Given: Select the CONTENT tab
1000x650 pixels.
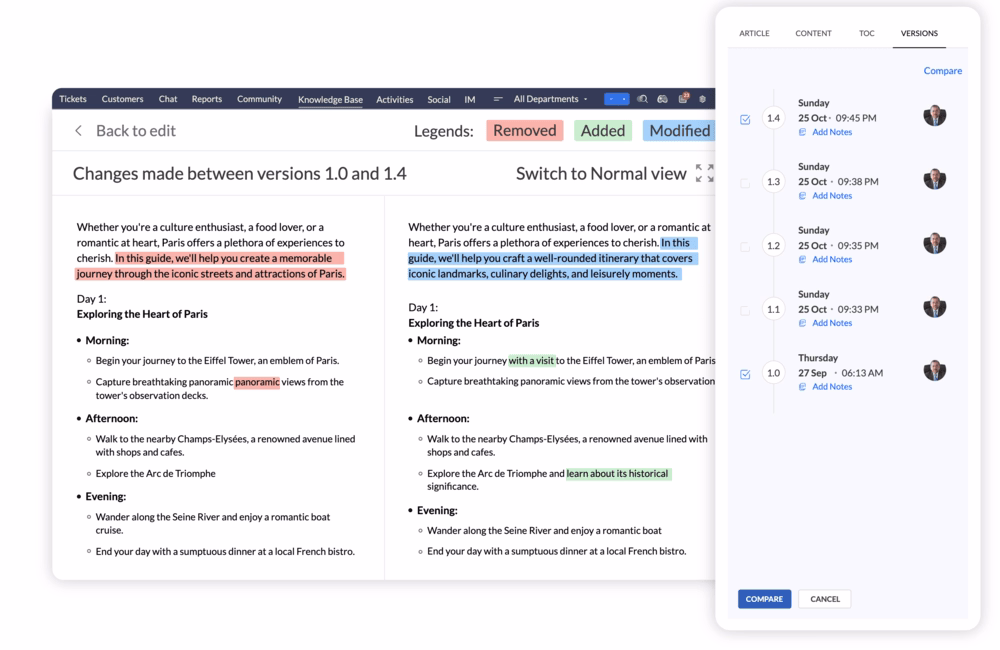Looking at the screenshot, I should [x=813, y=33].
